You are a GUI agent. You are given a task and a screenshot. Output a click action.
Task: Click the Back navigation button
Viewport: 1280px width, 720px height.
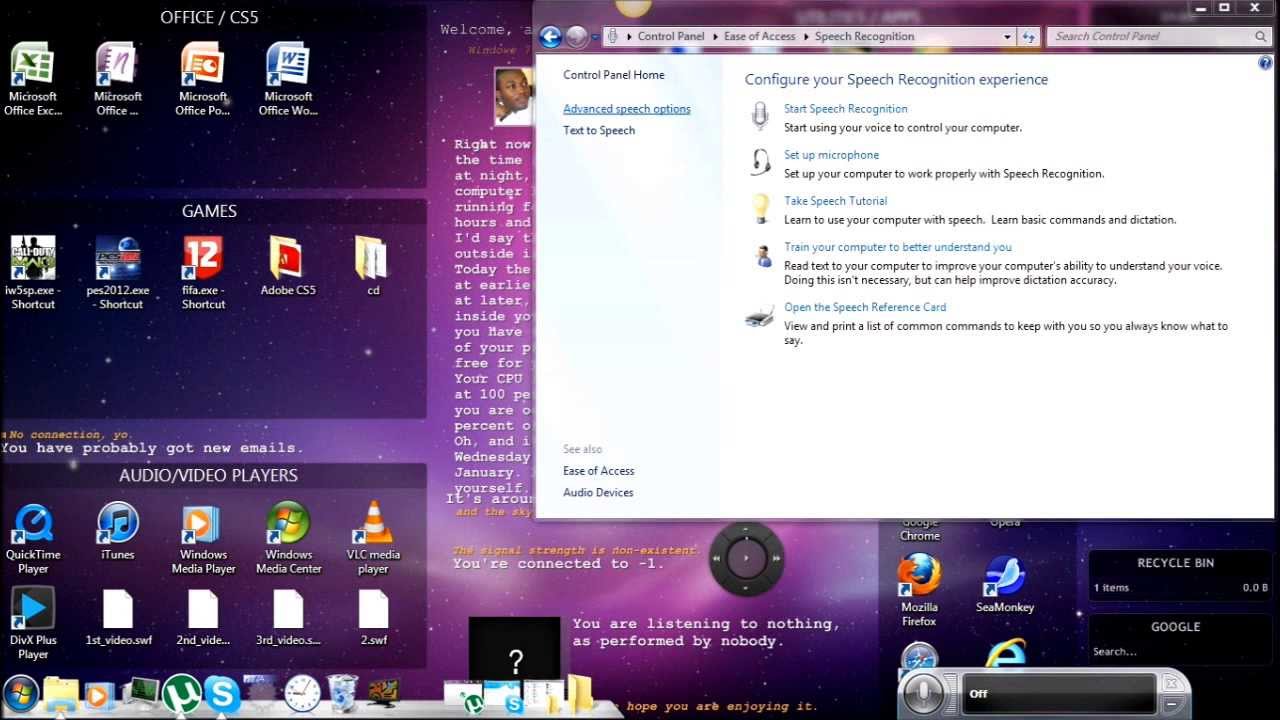(550, 37)
